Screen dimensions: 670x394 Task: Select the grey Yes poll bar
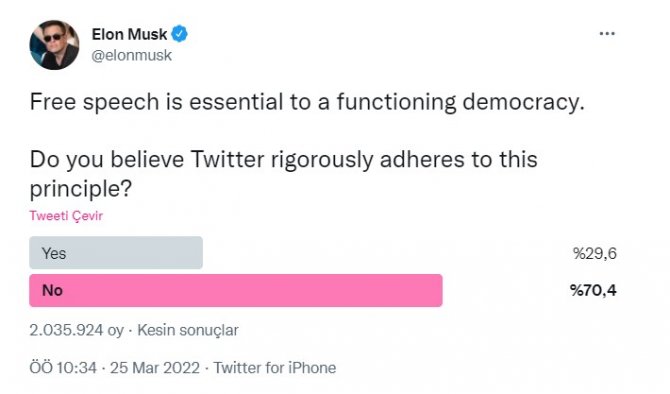coord(116,253)
